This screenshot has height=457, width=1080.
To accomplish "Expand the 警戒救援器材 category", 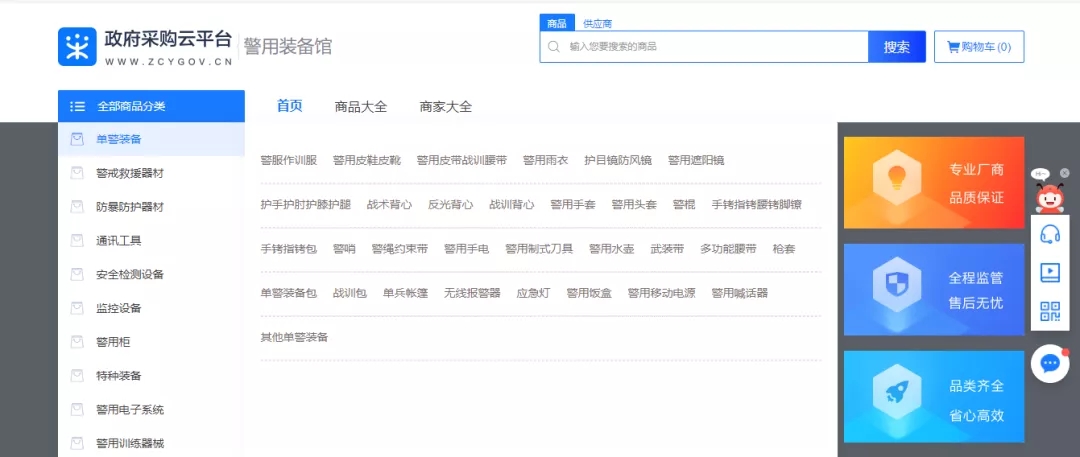I will (130, 173).
